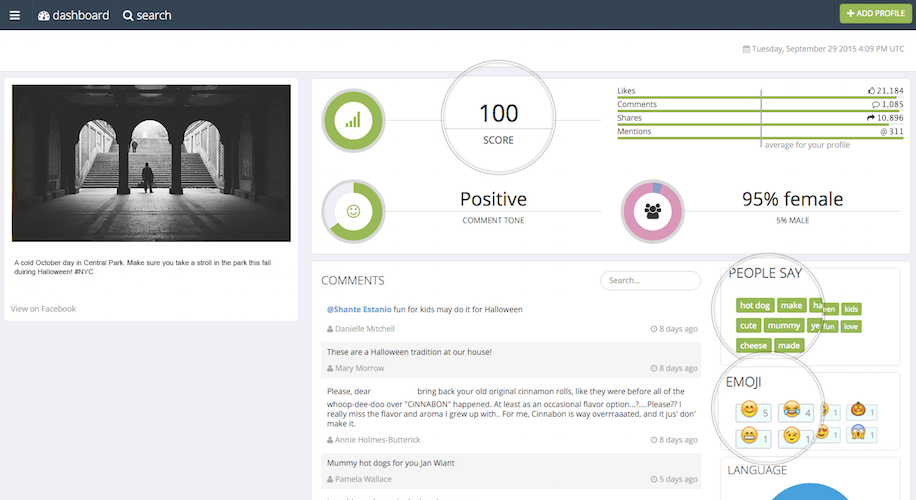Click the Likes thumbs-up icon
The image size is (916, 500).
coord(871,91)
